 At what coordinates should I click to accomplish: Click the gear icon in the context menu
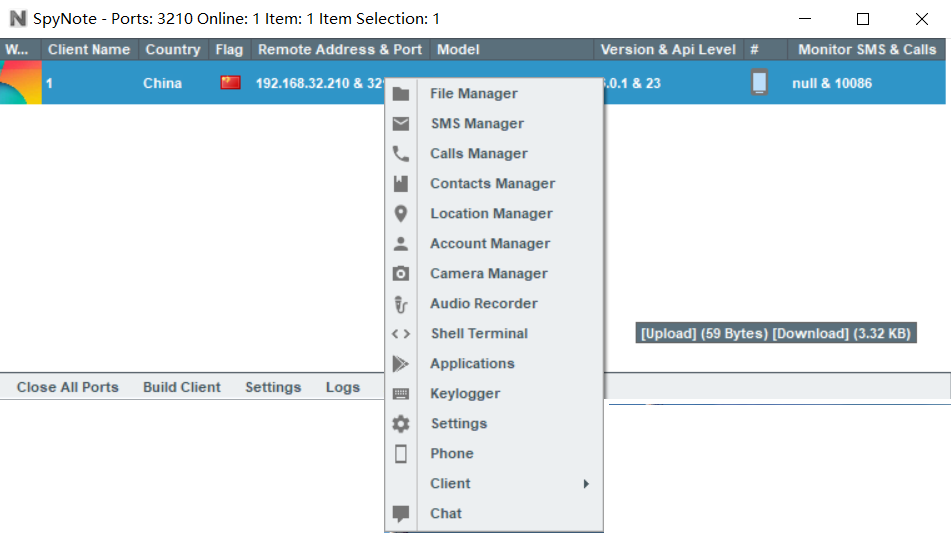401,424
